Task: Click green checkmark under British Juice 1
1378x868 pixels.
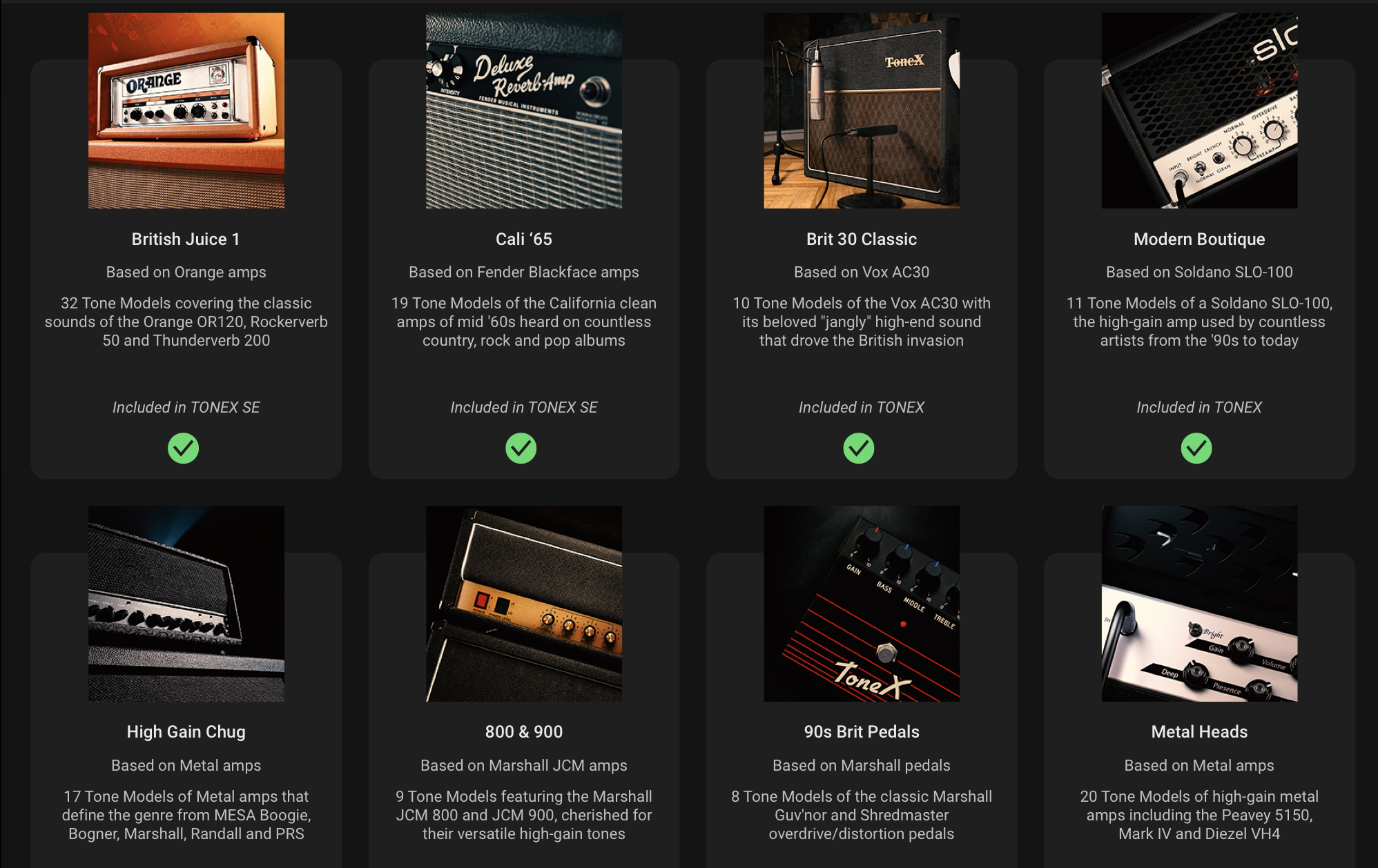Action: (184, 448)
